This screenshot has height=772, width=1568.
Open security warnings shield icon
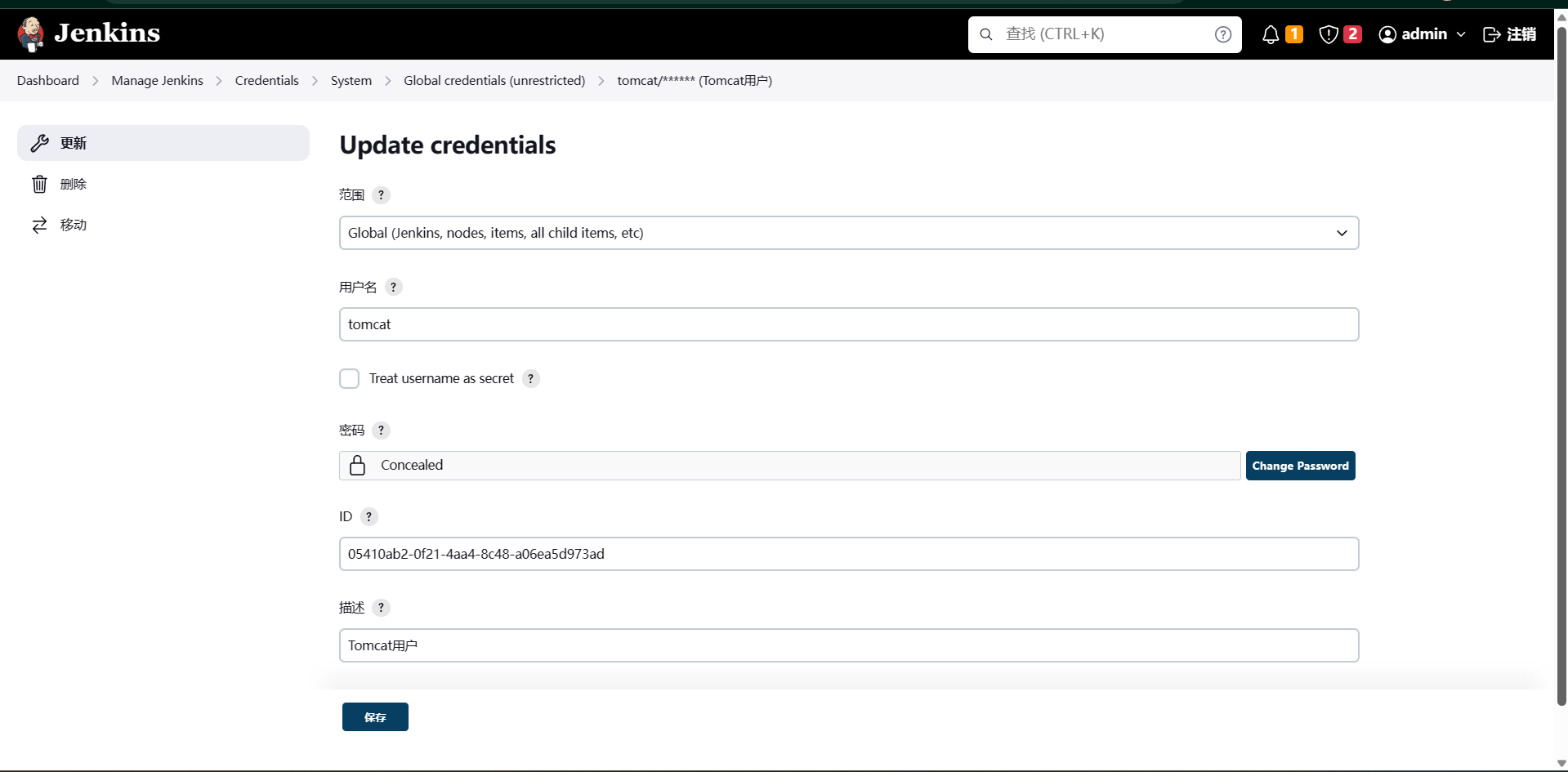pyautogui.click(x=1329, y=34)
